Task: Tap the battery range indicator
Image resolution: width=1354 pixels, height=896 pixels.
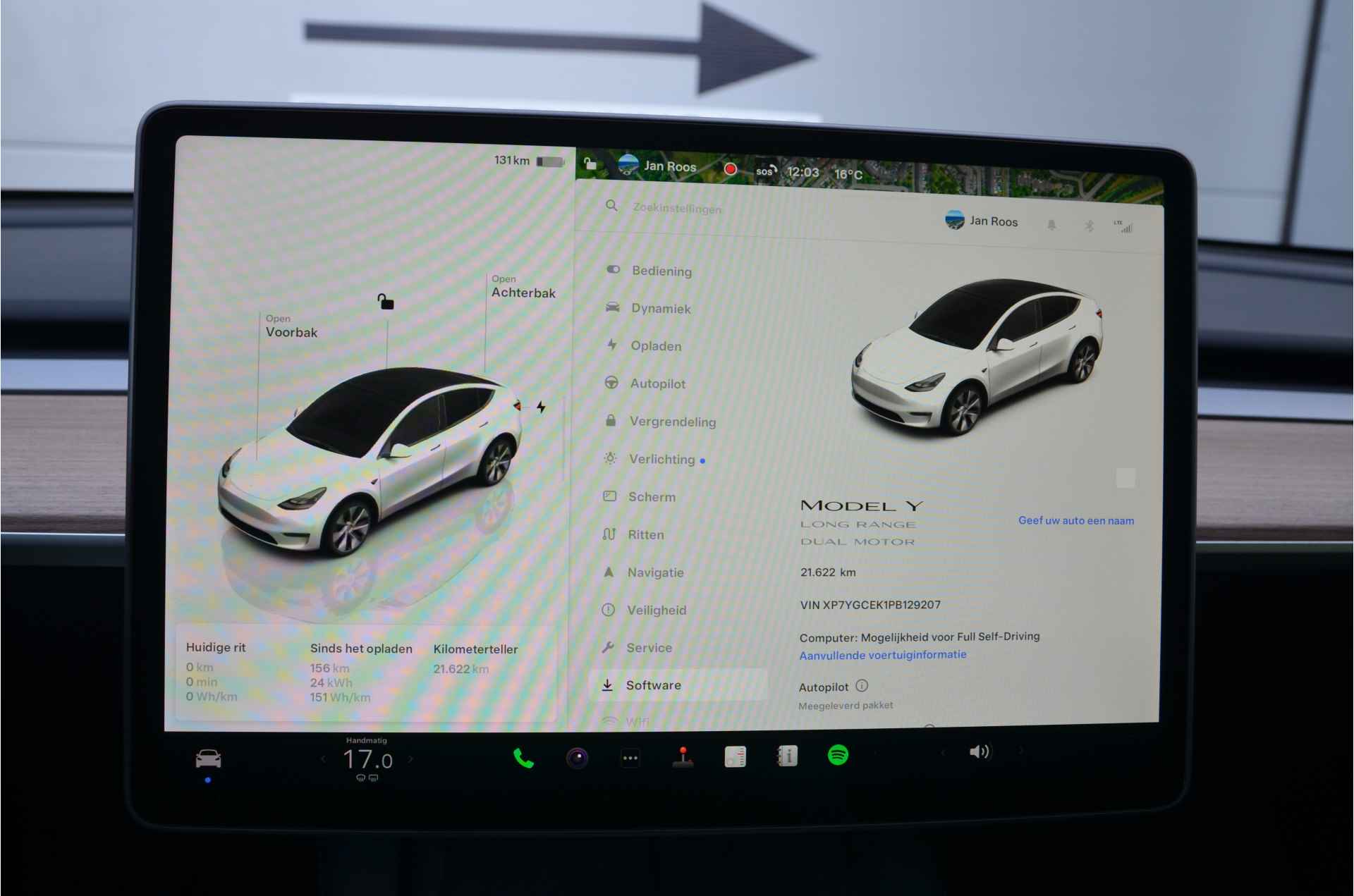Action: coord(530,161)
